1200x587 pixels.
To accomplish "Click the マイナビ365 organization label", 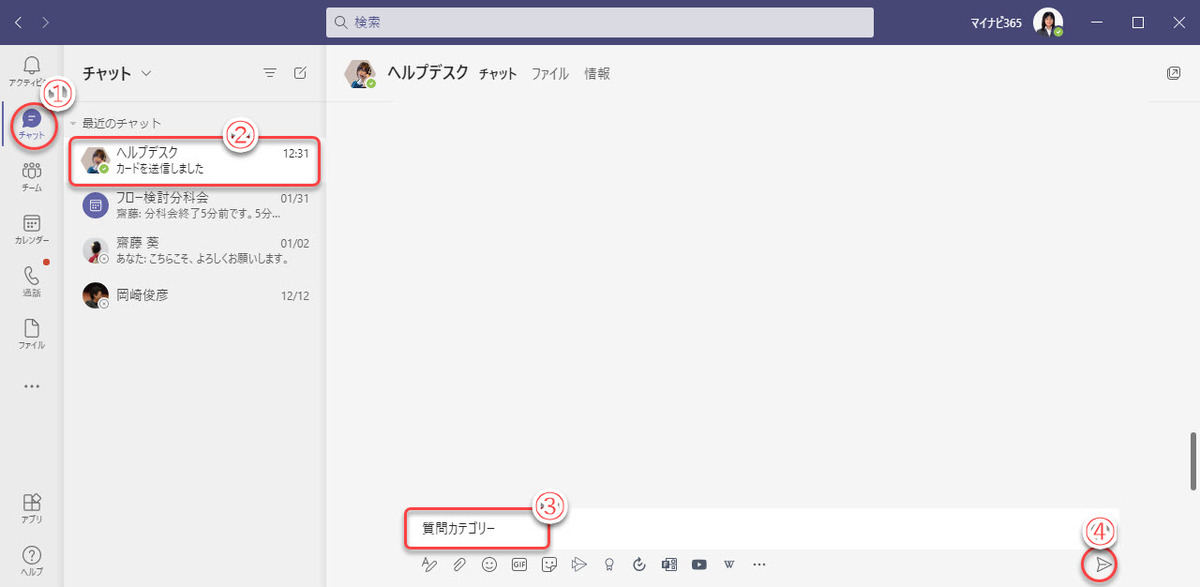I will [x=996, y=22].
